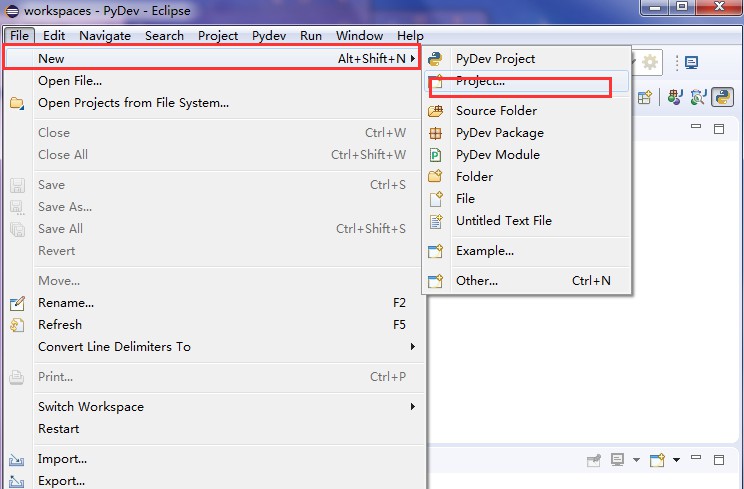
Task: Click the Open Projects folder icon
Action: click(x=17, y=103)
